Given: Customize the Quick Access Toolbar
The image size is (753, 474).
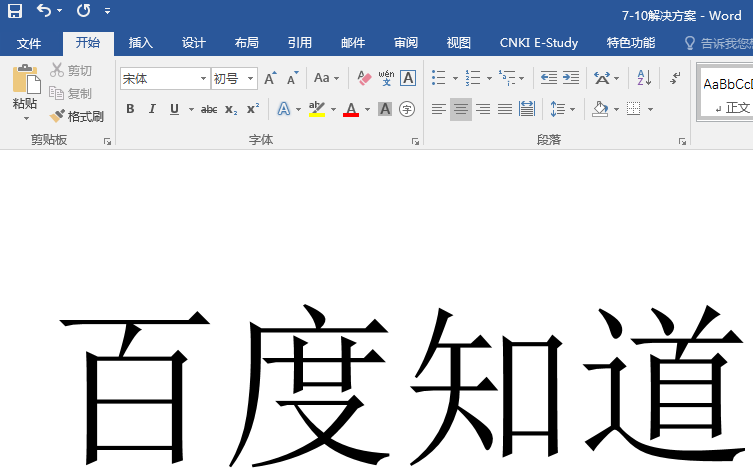Looking at the screenshot, I should pos(108,11).
